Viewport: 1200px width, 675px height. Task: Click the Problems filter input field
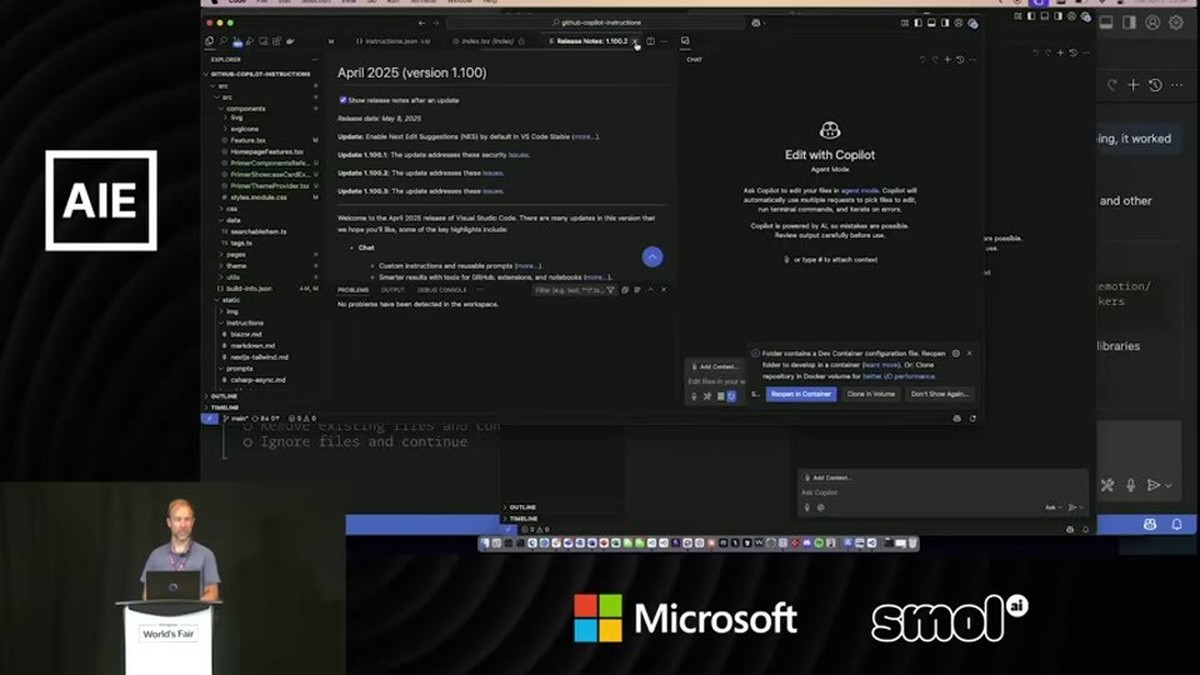[x=568, y=290]
